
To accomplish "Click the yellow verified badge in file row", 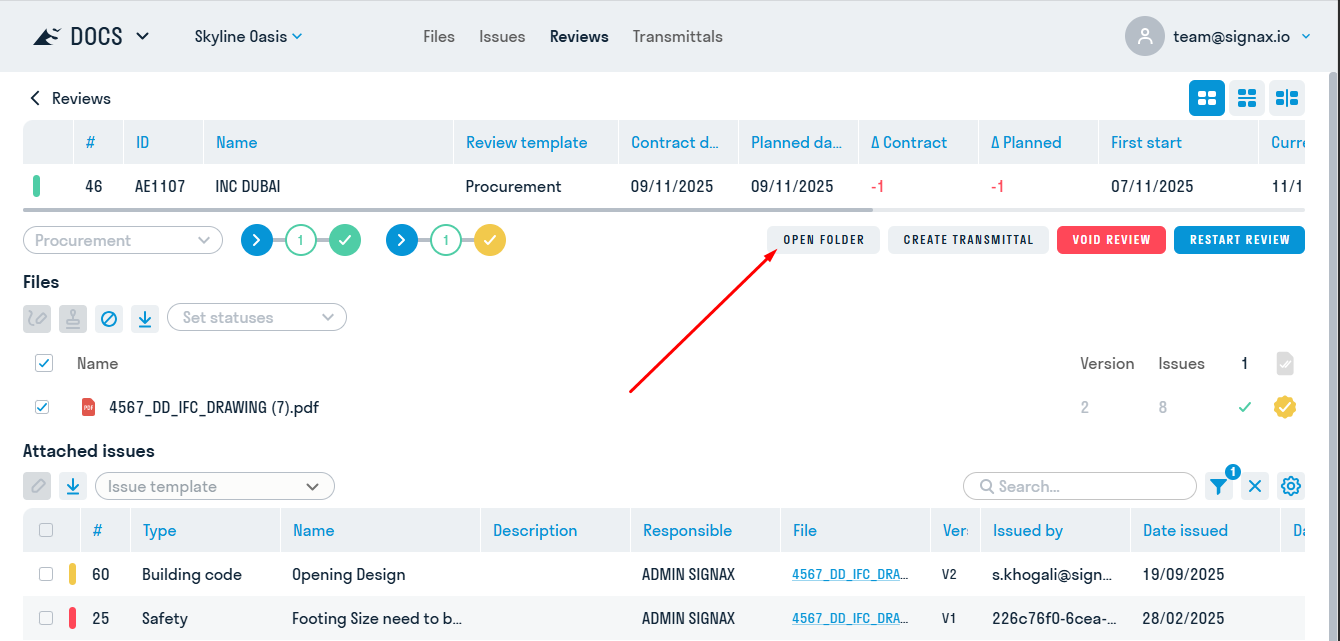I will click(1285, 407).
